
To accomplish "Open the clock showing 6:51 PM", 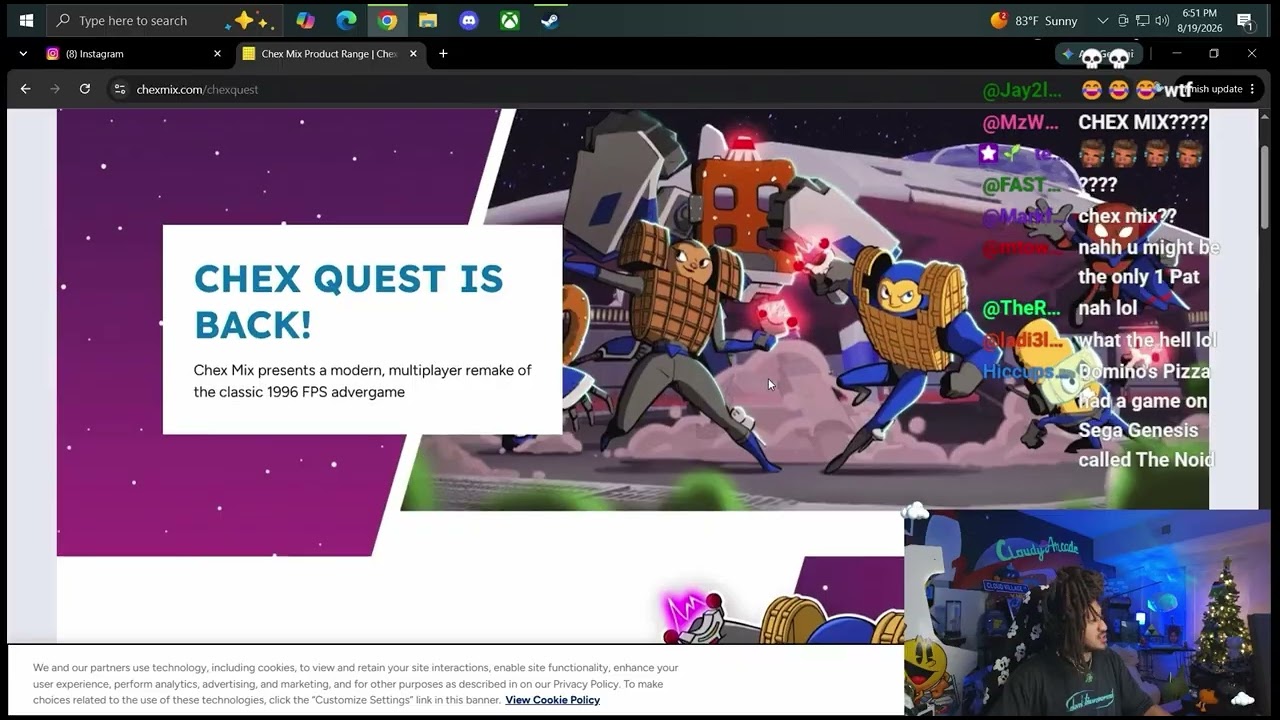I will point(1200,20).
